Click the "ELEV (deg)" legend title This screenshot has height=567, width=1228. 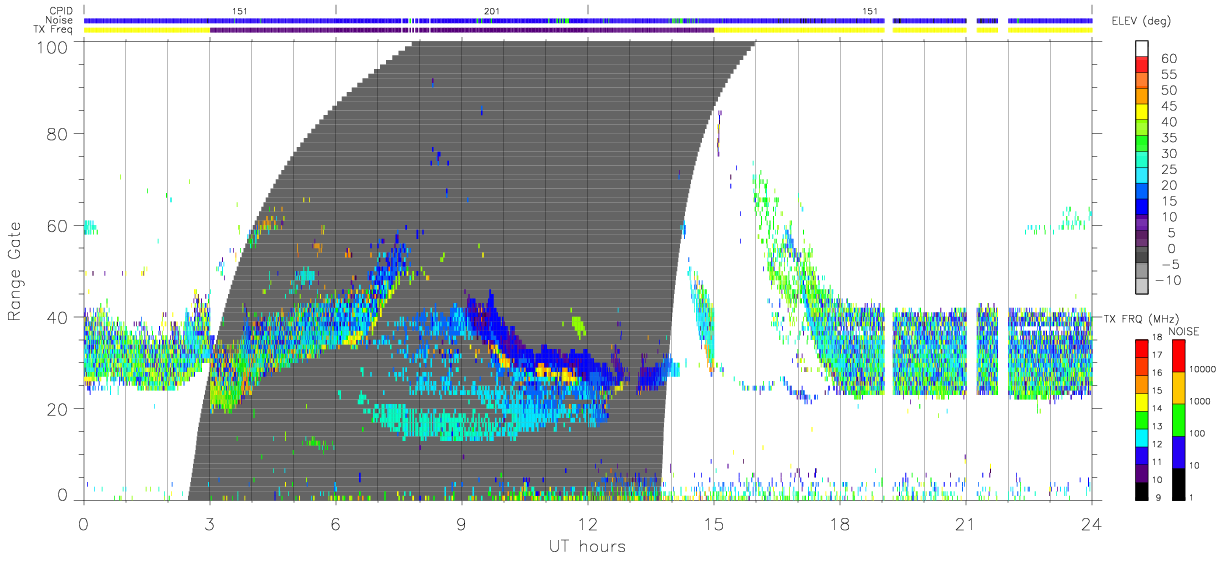tap(1139, 22)
